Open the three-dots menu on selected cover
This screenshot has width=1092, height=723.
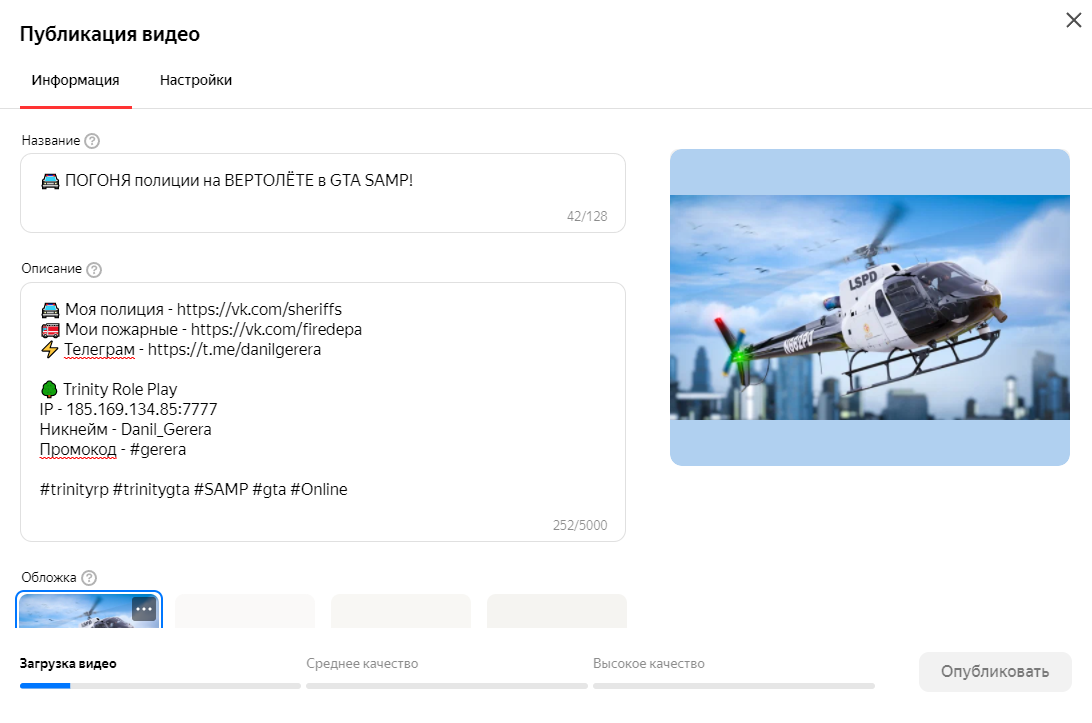[x=144, y=609]
